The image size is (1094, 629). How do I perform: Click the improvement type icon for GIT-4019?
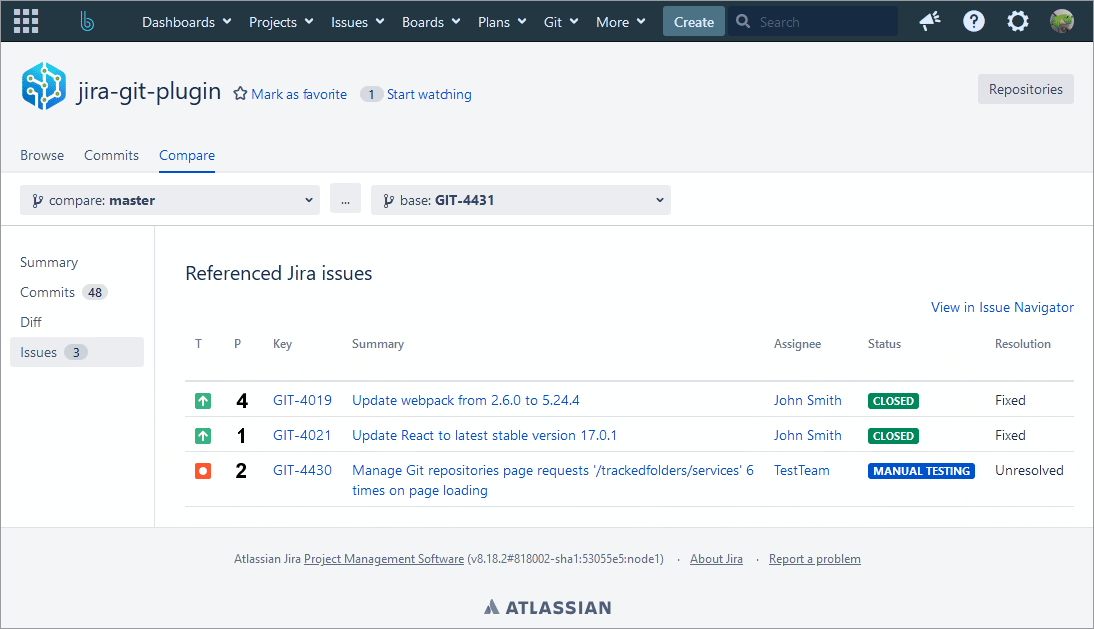203,401
